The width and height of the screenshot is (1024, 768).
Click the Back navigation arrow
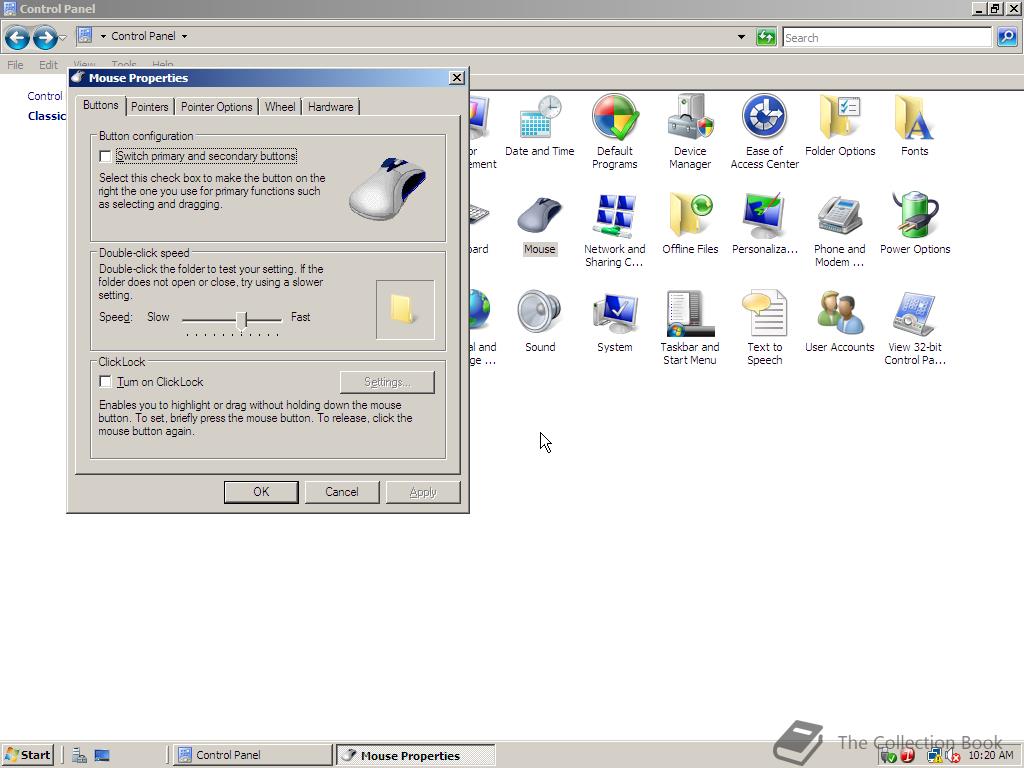point(18,38)
